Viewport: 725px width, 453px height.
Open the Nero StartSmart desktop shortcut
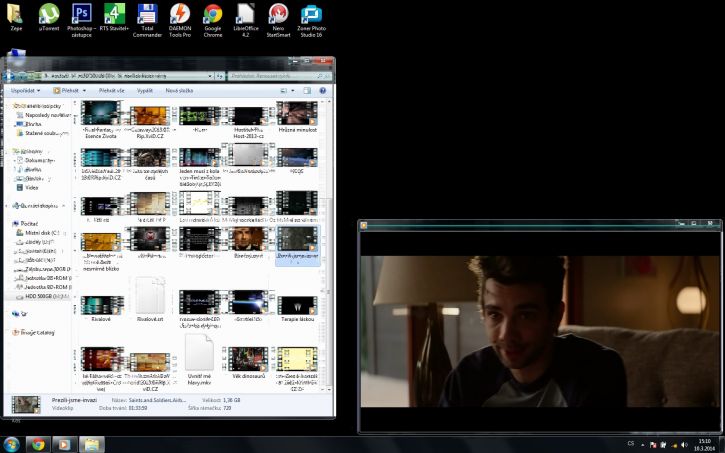278,20
